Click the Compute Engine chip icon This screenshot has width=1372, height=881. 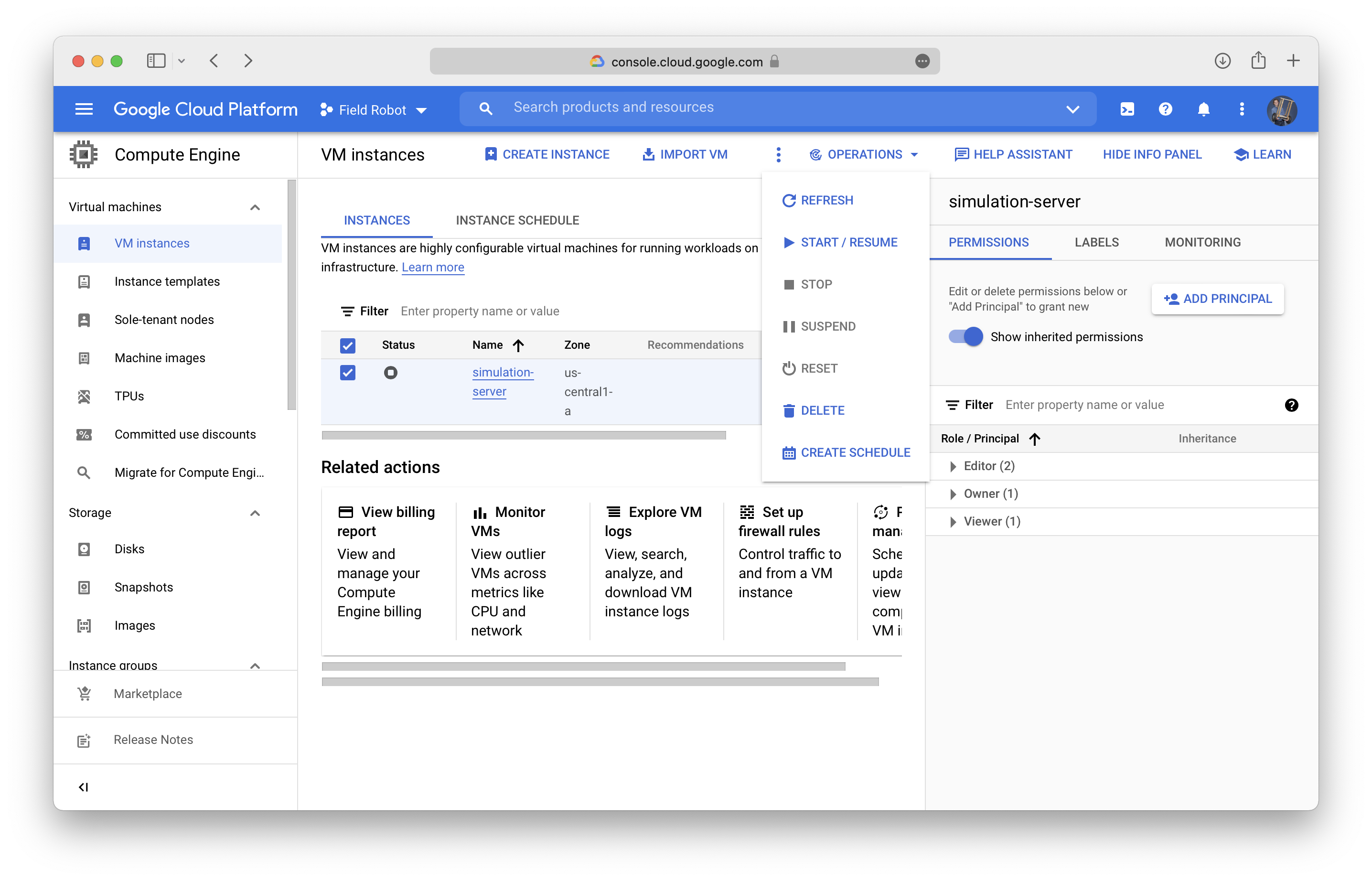click(x=84, y=154)
